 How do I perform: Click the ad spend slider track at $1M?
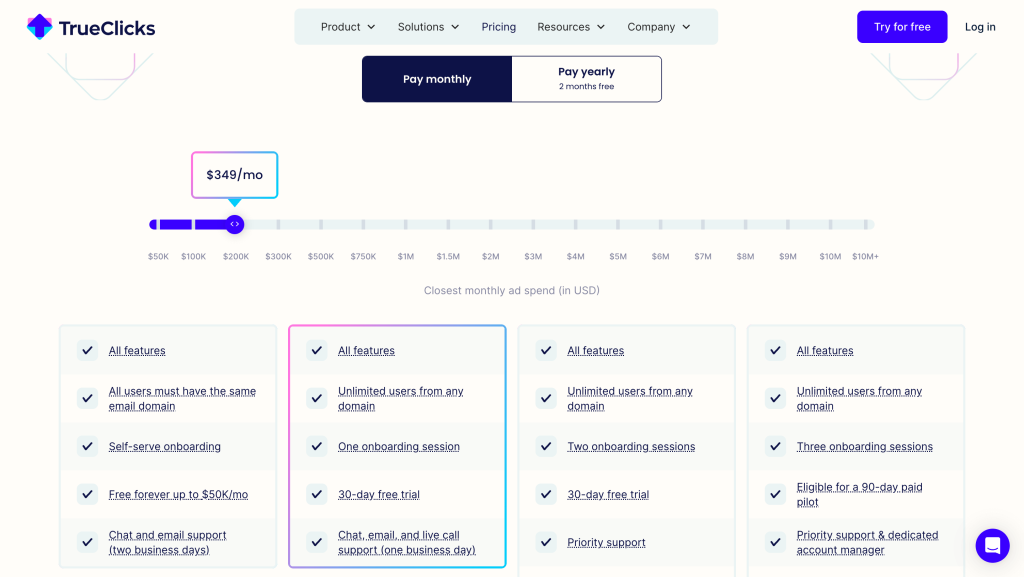(405, 224)
